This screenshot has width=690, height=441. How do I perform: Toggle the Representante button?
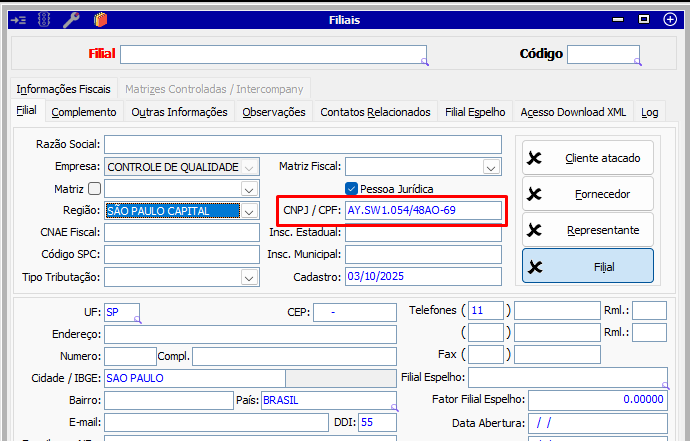click(x=588, y=230)
